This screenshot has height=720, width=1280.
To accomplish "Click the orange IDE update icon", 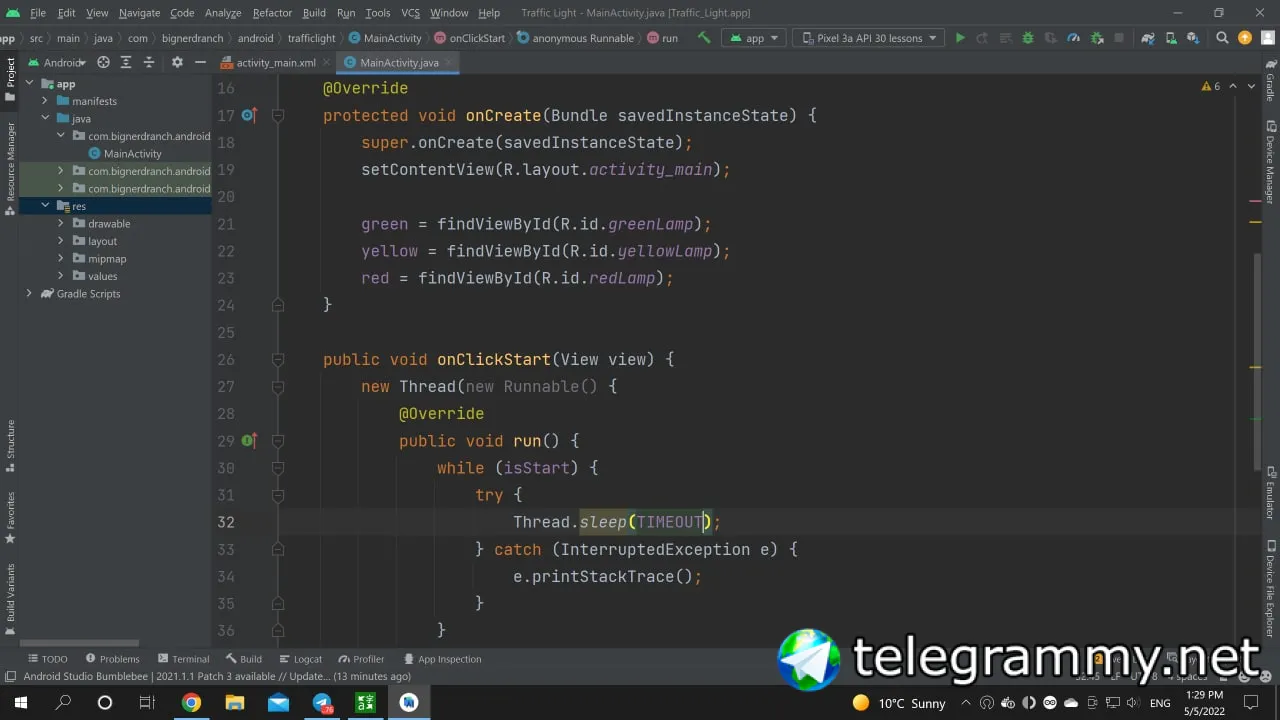I will 1245,38.
